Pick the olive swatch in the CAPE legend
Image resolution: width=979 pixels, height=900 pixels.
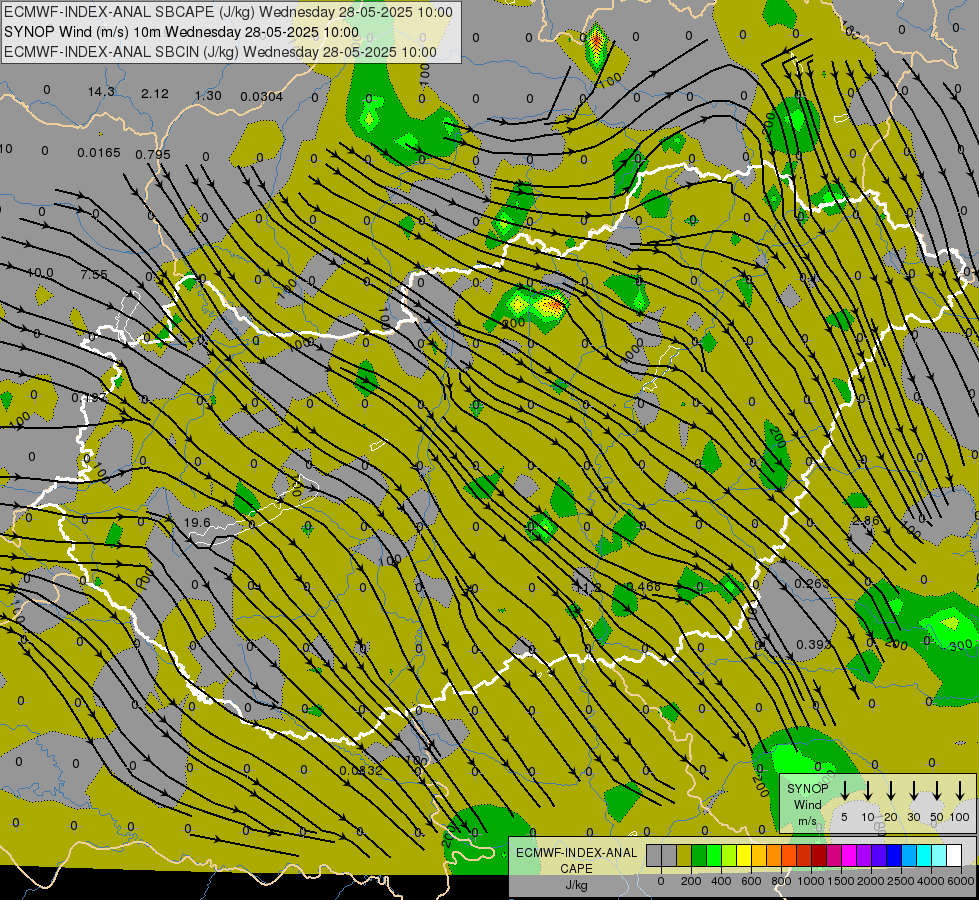point(684,855)
